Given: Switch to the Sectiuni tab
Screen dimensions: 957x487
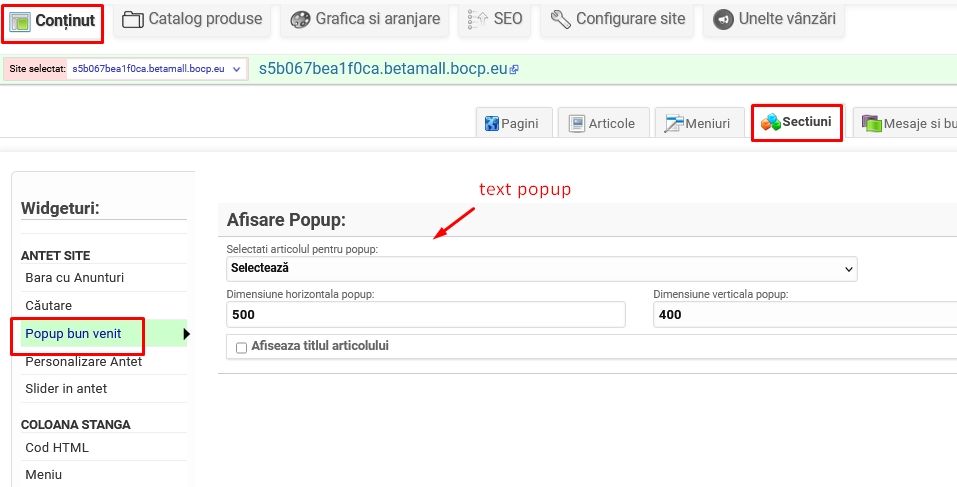Looking at the screenshot, I should pos(796,122).
